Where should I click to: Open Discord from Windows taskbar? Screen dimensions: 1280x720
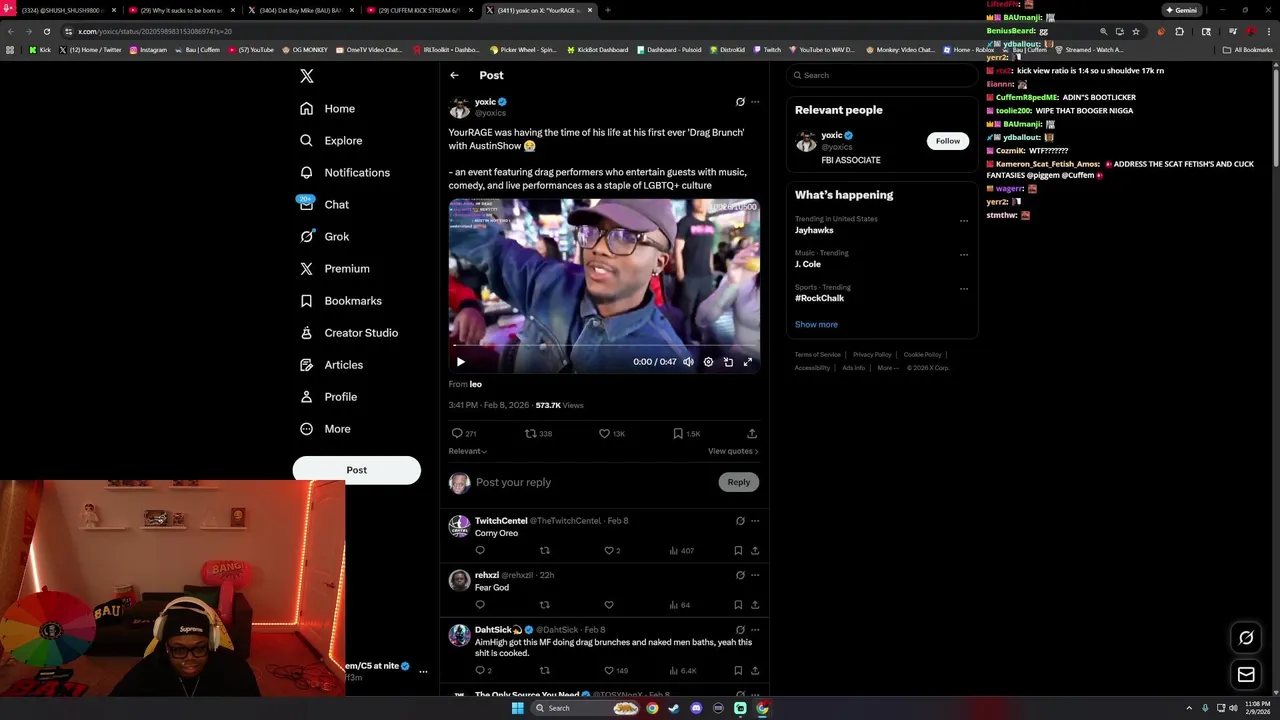(696, 708)
